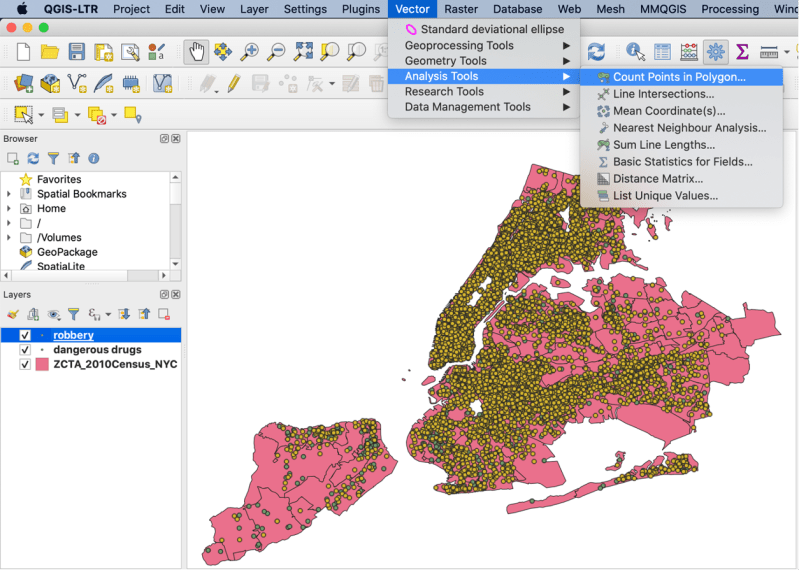Toggle editing with the yellow pencil icon

(234, 83)
